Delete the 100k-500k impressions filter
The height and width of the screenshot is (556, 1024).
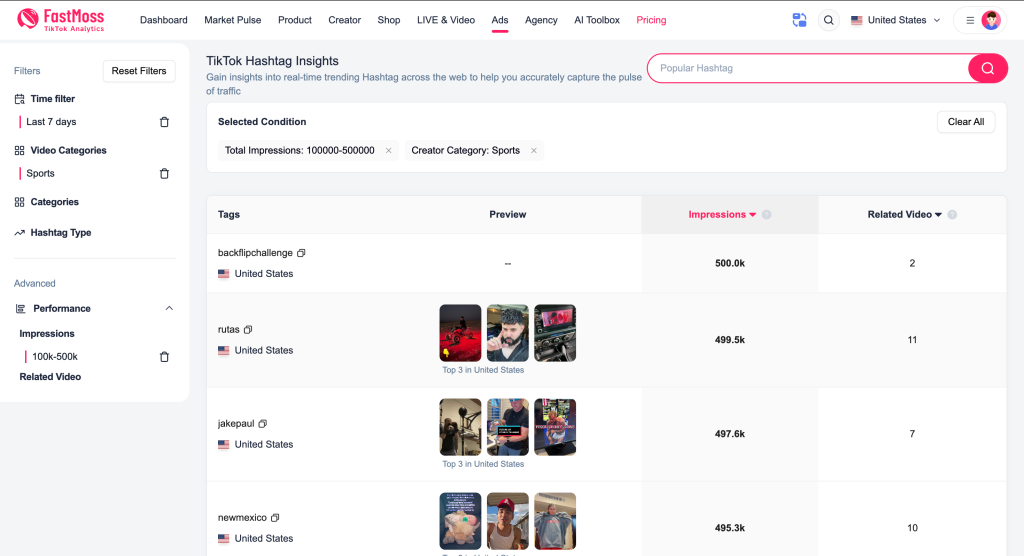165,357
